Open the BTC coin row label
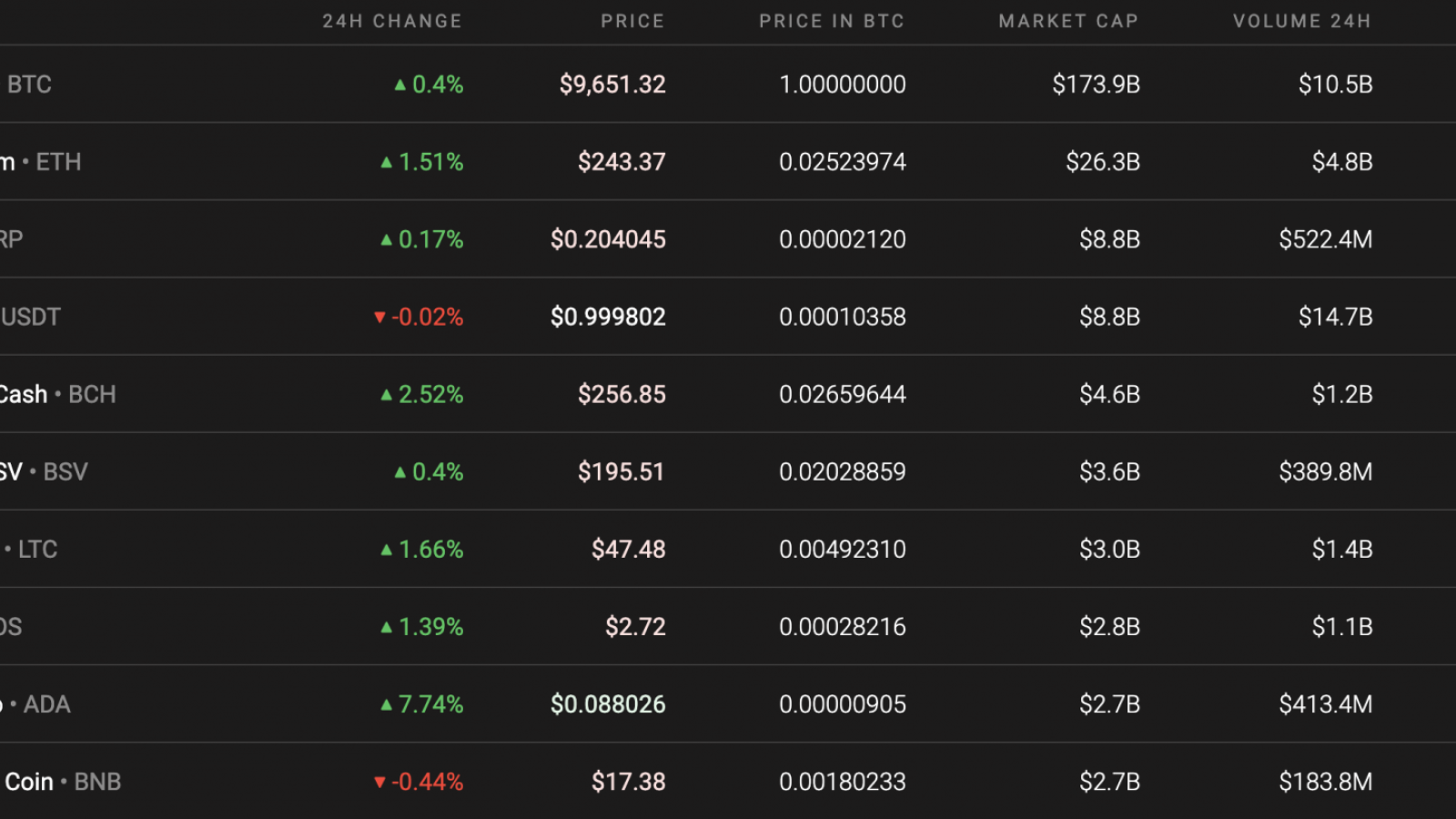The height and width of the screenshot is (819, 1456). [29, 85]
